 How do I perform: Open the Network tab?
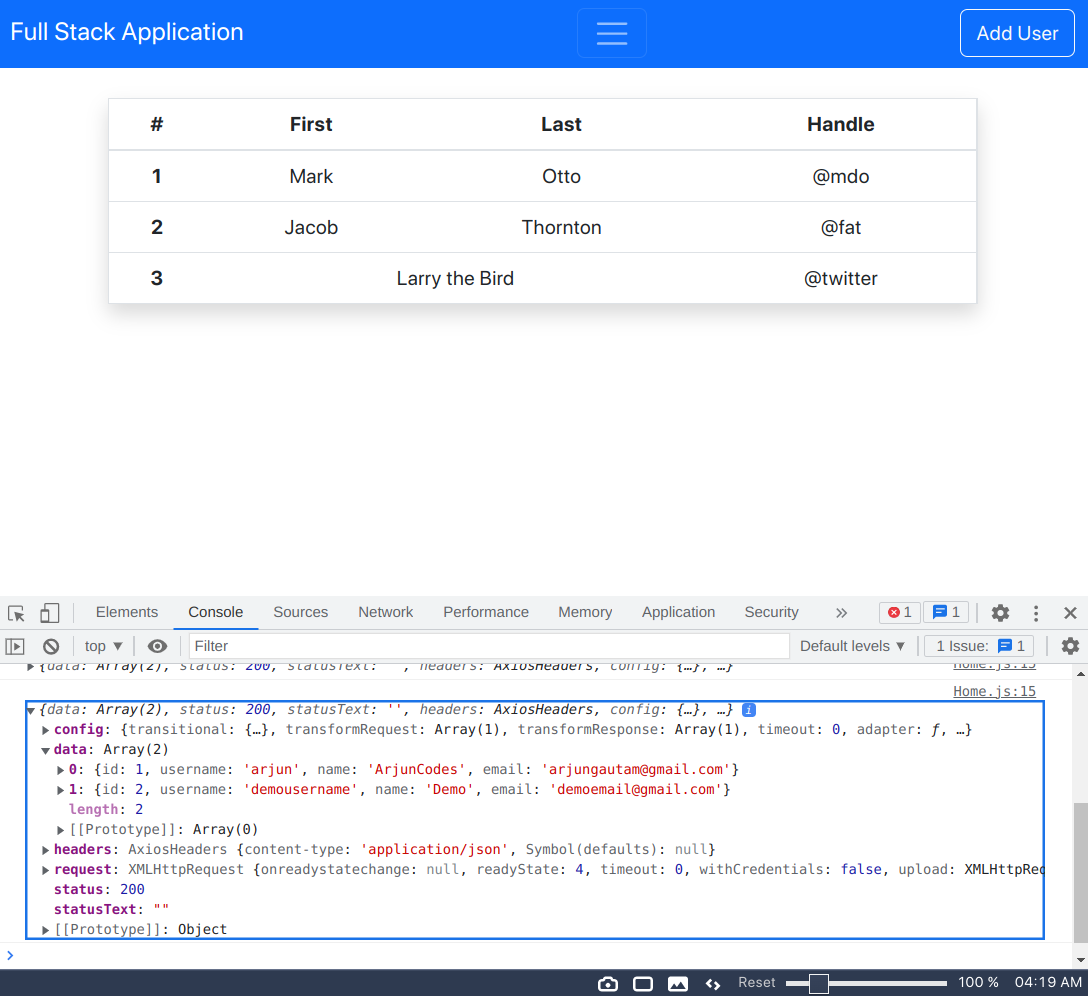click(386, 612)
